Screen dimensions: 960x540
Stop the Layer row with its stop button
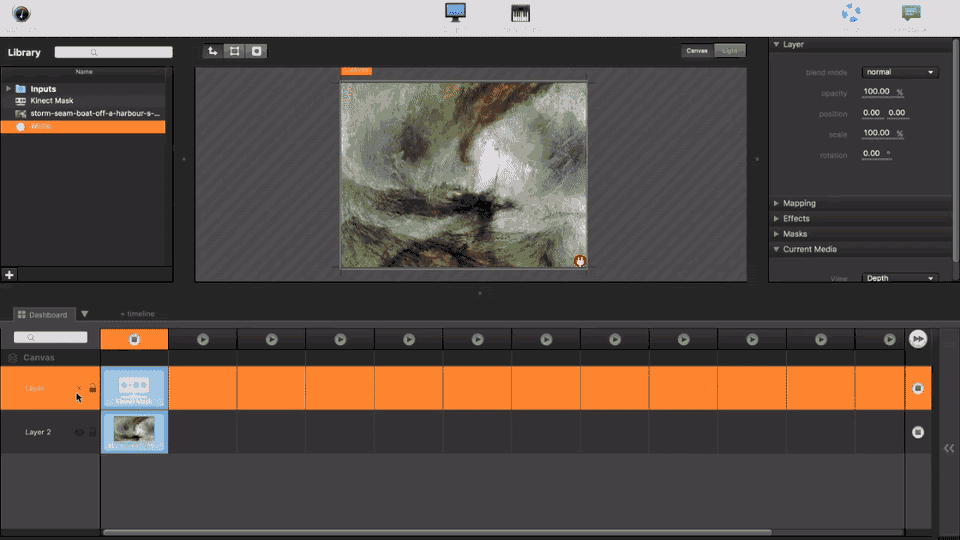tap(918, 388)
